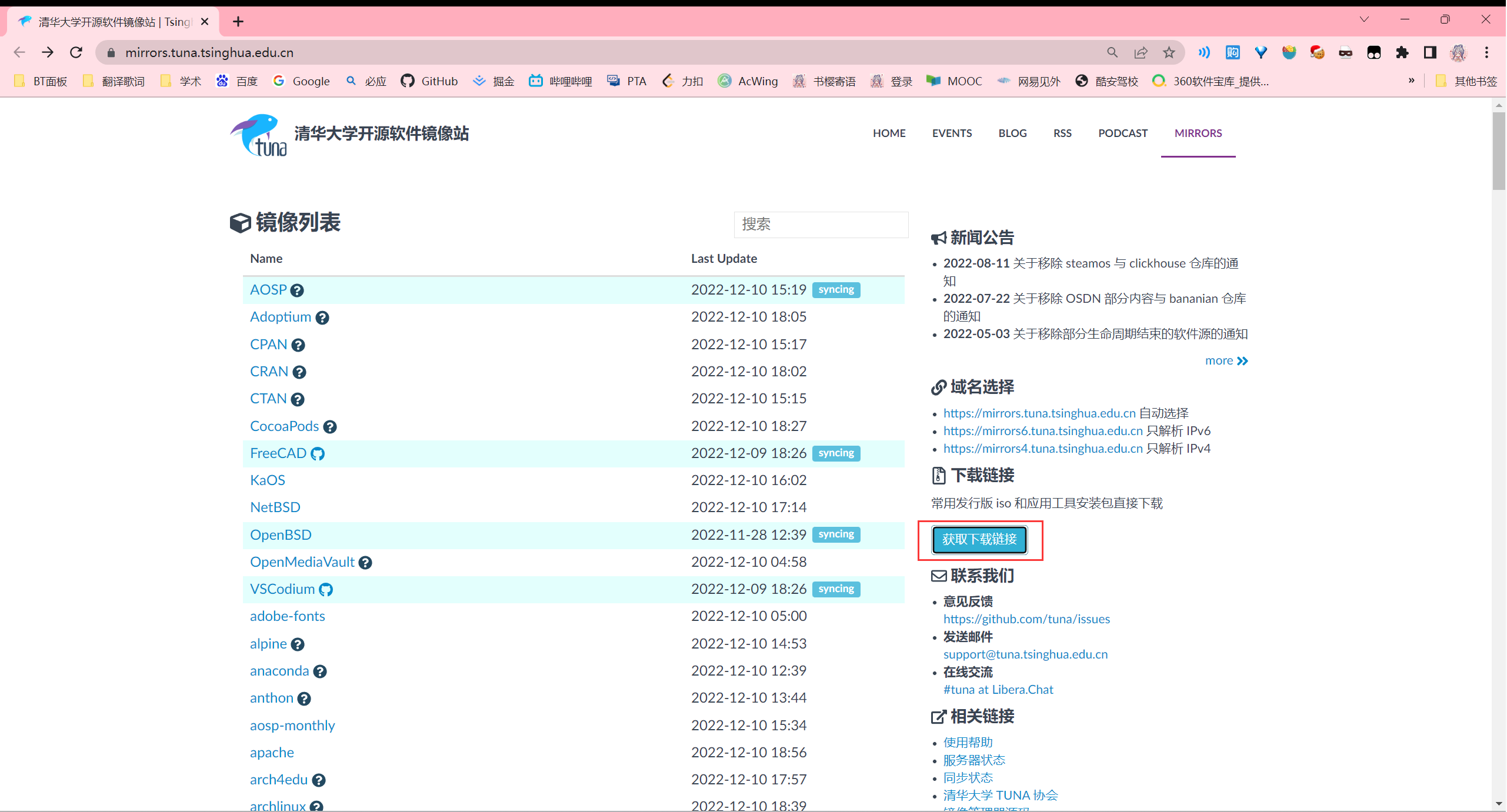This screenshot has width=1507, height=812.
Task: Open the tab search dropdown arrow
Action: (1364, 19)
